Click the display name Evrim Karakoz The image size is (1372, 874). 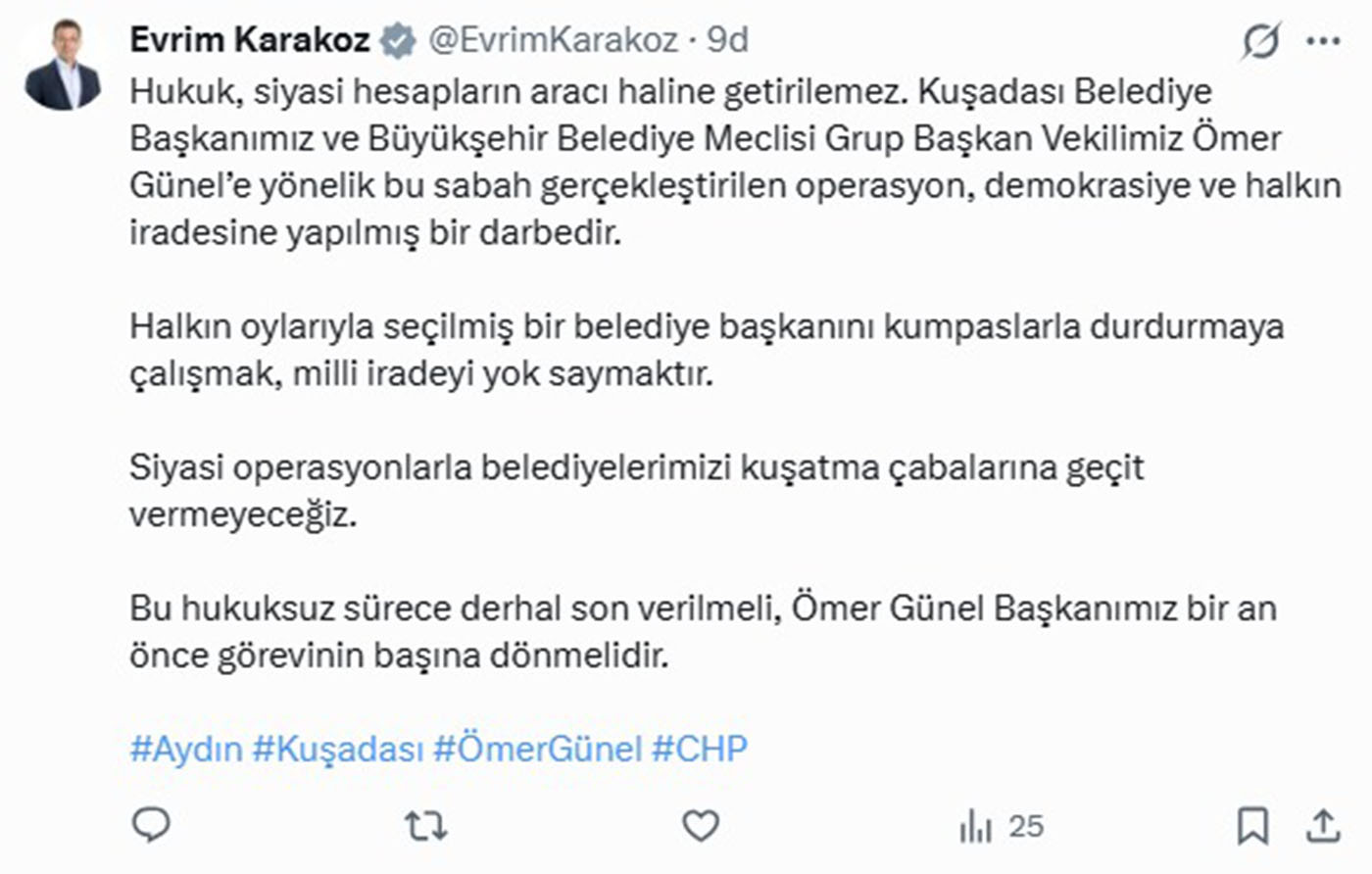(250, 40)
